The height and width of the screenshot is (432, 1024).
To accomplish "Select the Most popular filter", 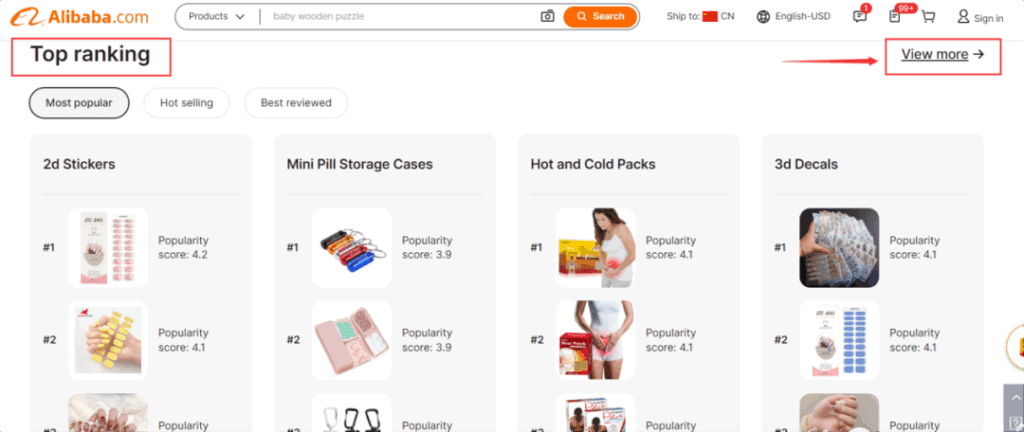I will click(x=79, y=103).
